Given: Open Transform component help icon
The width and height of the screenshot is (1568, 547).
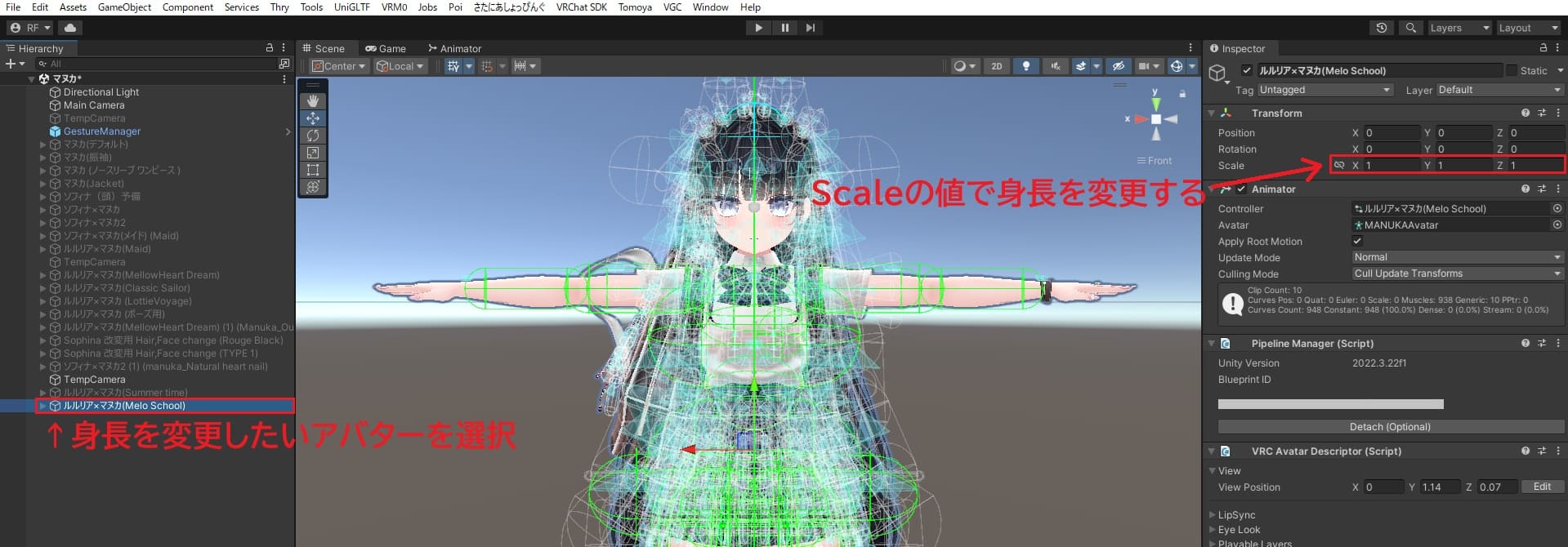Looking at the screenshot, I should coord(1526,113).
